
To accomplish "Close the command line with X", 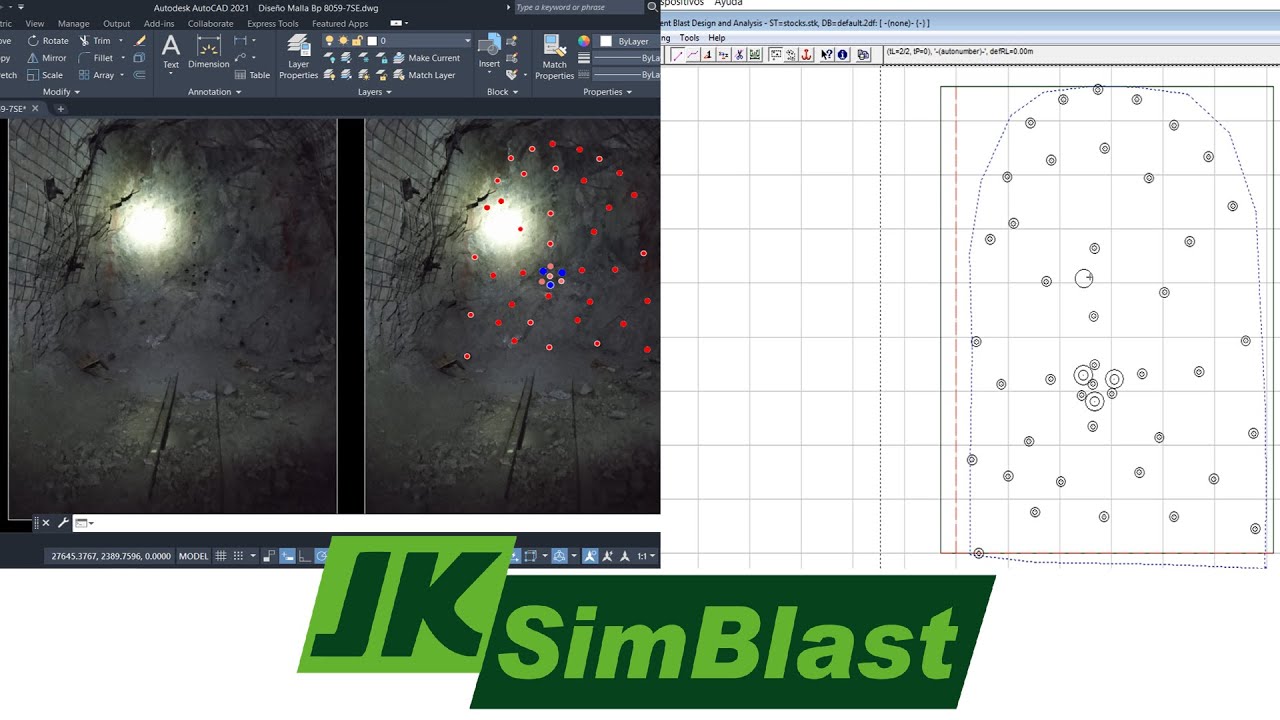I will click(x=46, y=523).
